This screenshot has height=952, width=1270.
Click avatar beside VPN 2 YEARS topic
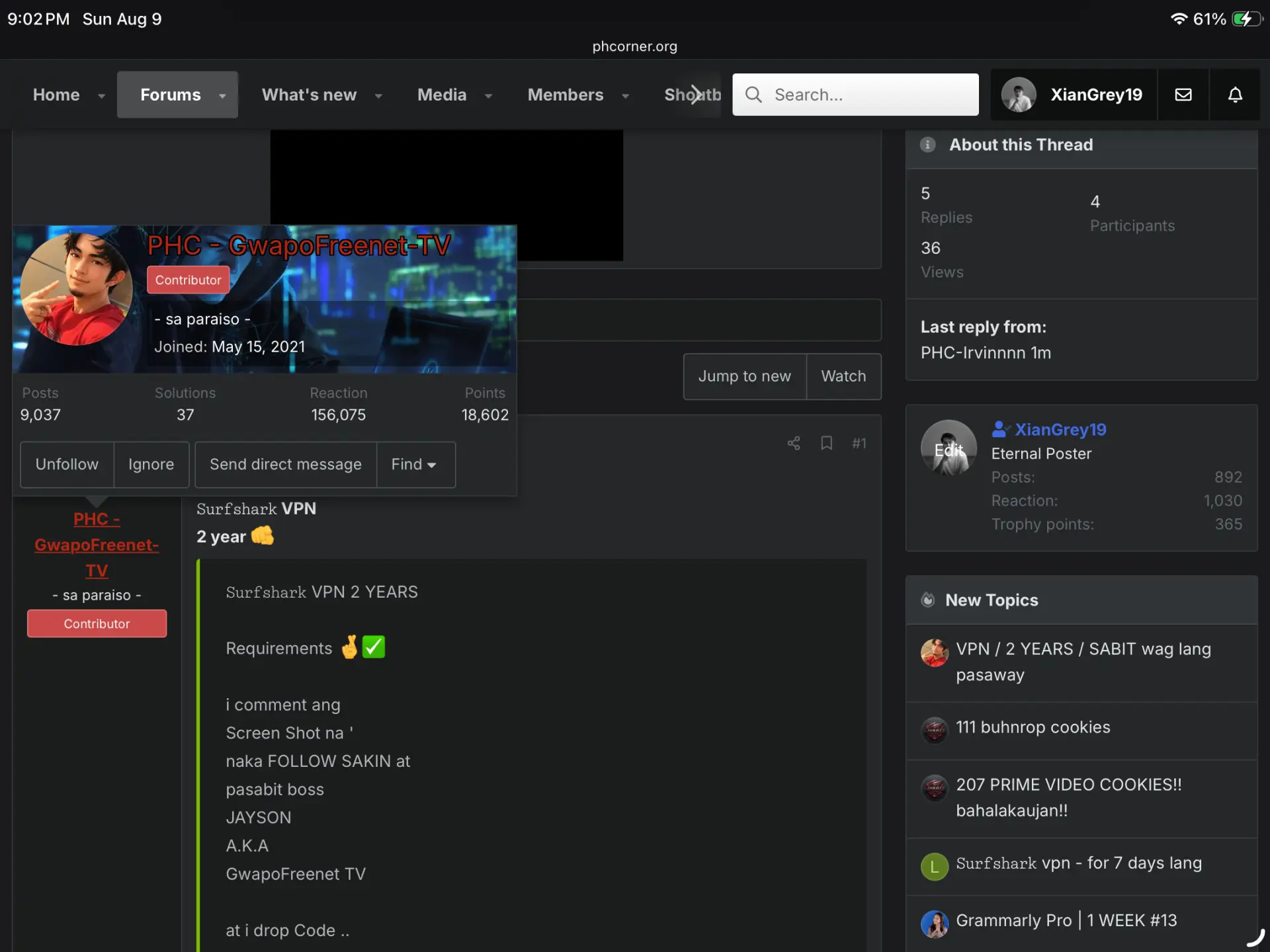click(935, 653)
